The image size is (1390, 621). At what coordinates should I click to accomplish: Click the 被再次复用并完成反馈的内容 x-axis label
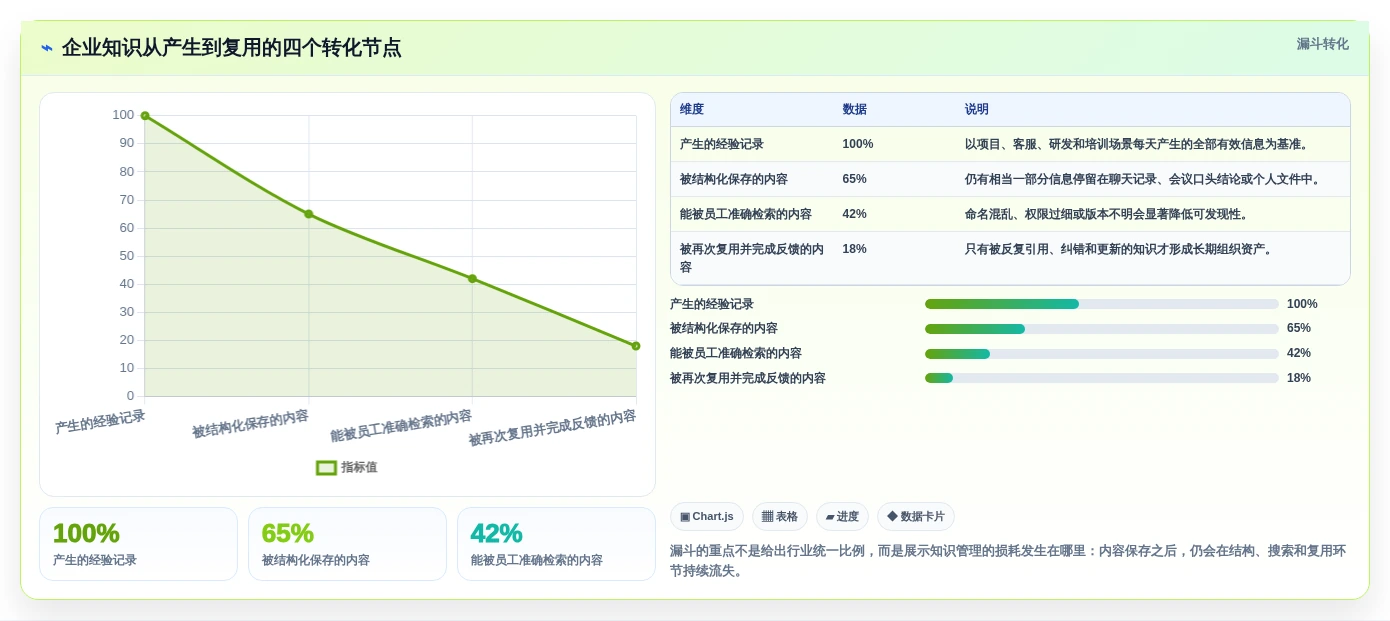(552, 428)
